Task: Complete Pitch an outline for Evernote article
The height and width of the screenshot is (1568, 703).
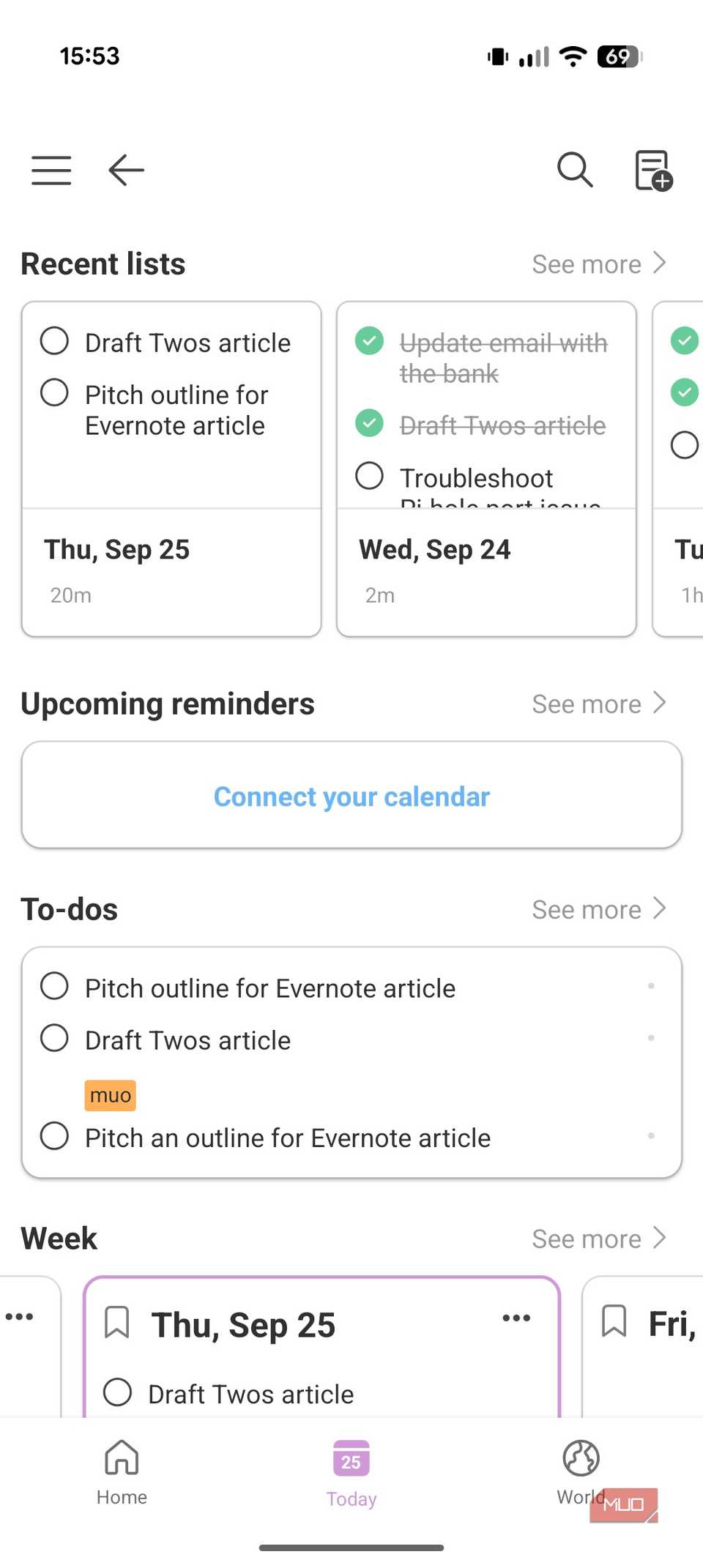Action: click(55, 1136)
